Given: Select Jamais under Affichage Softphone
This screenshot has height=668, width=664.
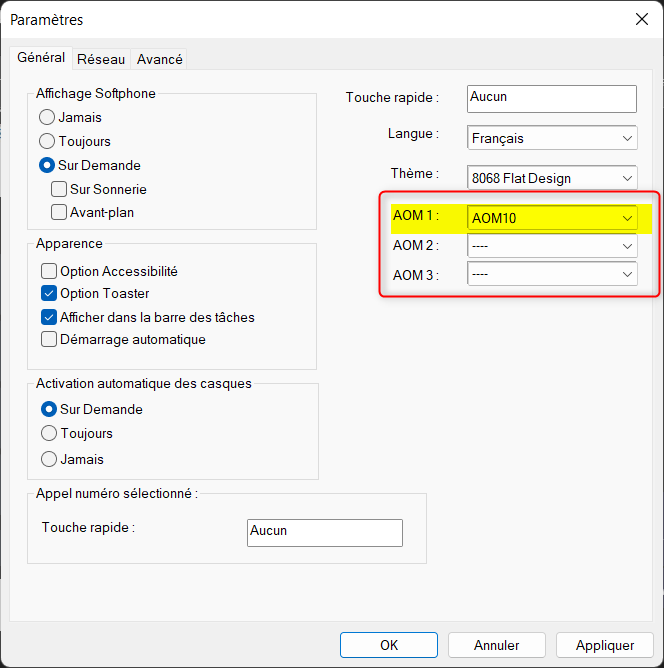Looking at the screenshot, I should 47,118.
